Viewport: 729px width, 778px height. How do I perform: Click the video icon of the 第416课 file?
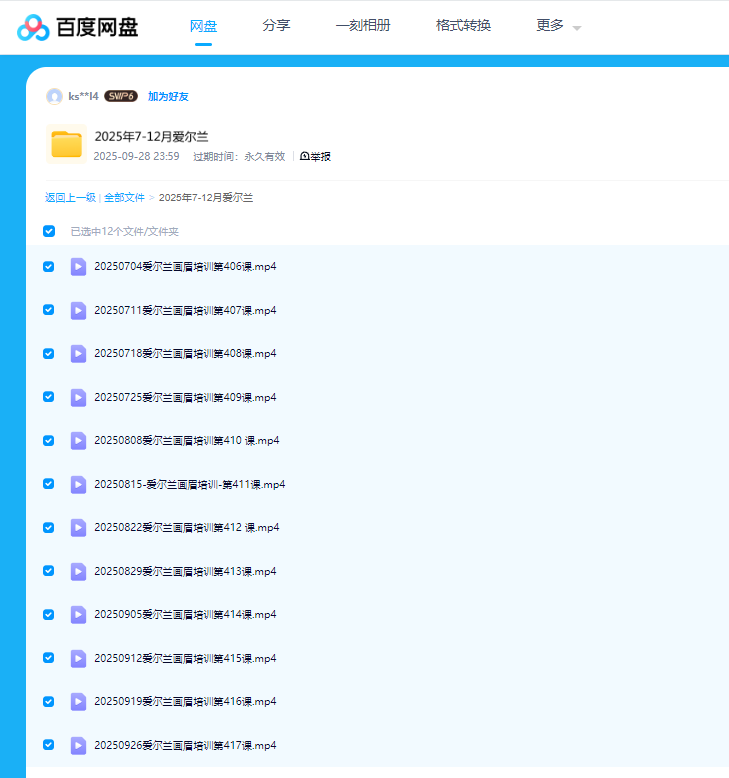(78, 702)
